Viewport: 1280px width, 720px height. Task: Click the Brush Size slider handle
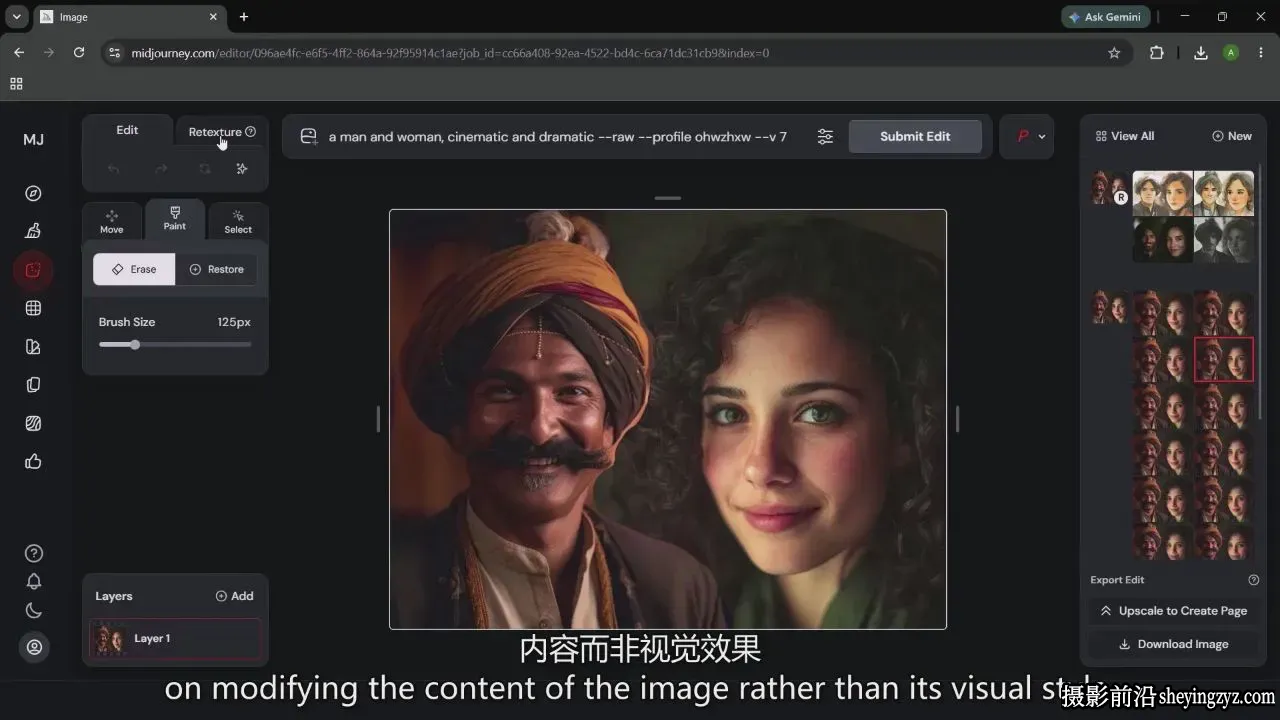[135, 345]
